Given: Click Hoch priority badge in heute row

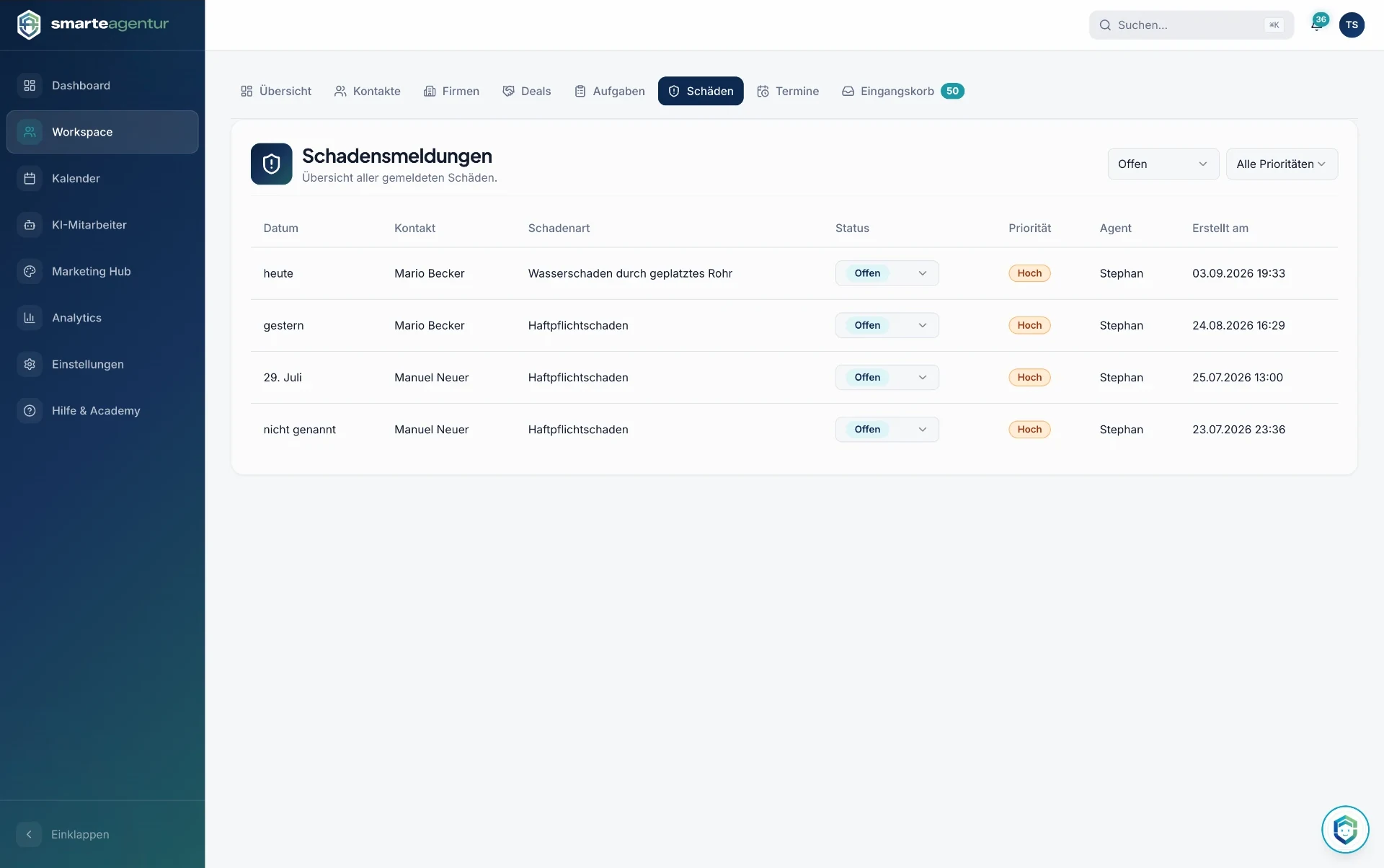Looking at the screenshot, I should (x=1029, y=273).
